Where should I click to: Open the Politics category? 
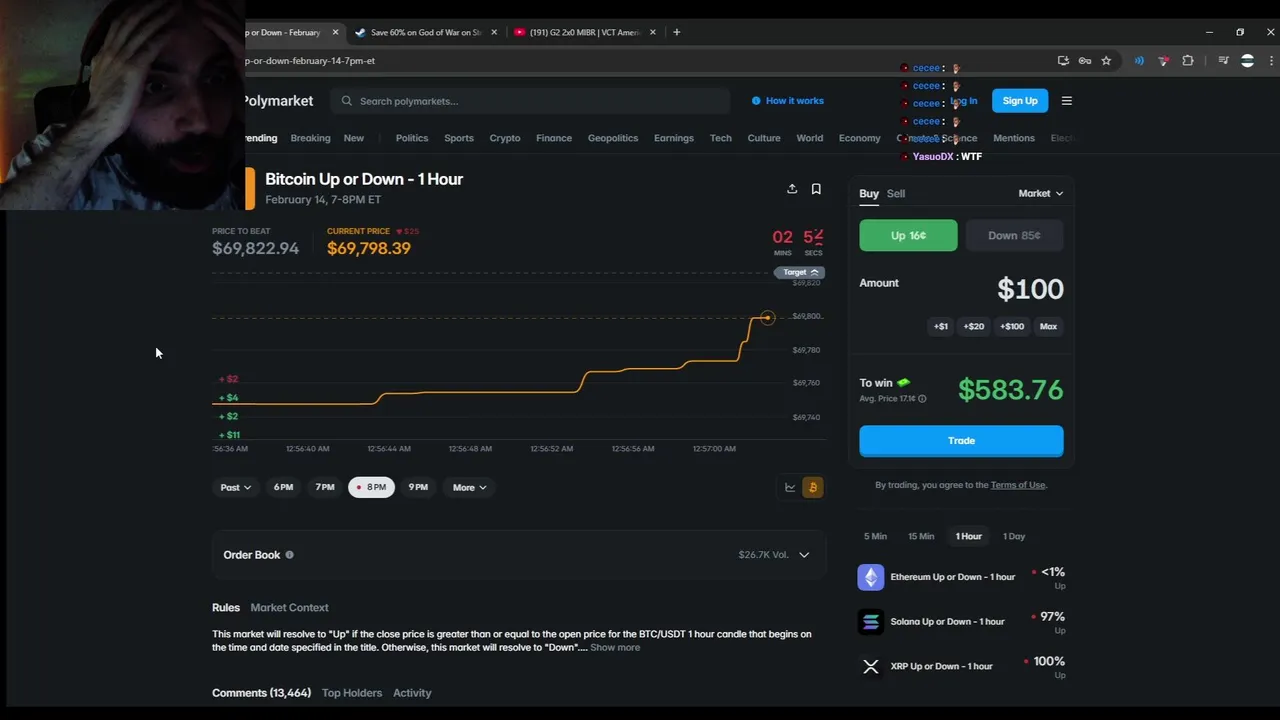point(412,138)
